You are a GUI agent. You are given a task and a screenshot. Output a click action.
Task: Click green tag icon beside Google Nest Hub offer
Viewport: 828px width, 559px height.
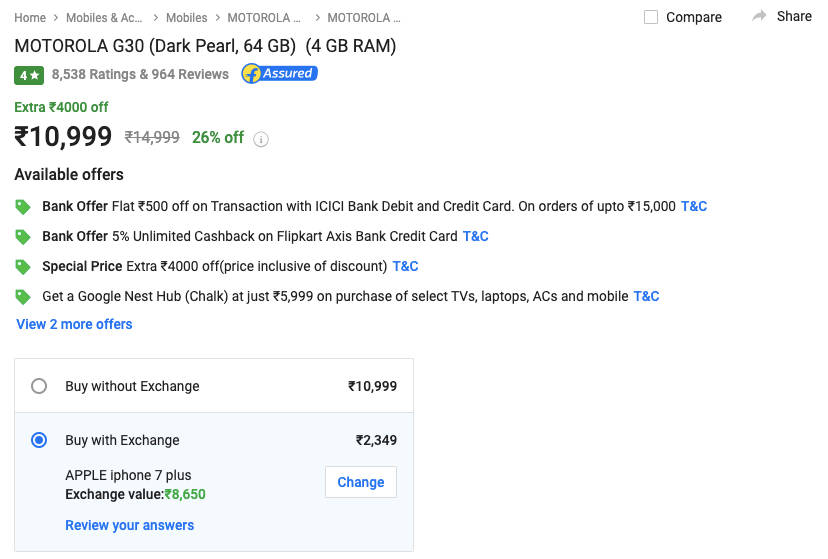(23, 297)
